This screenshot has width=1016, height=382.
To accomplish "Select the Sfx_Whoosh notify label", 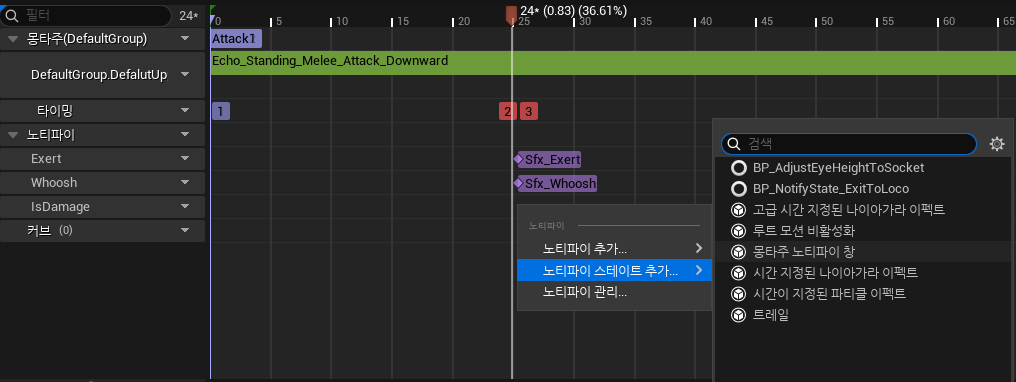I will click(x=560, y=184).
